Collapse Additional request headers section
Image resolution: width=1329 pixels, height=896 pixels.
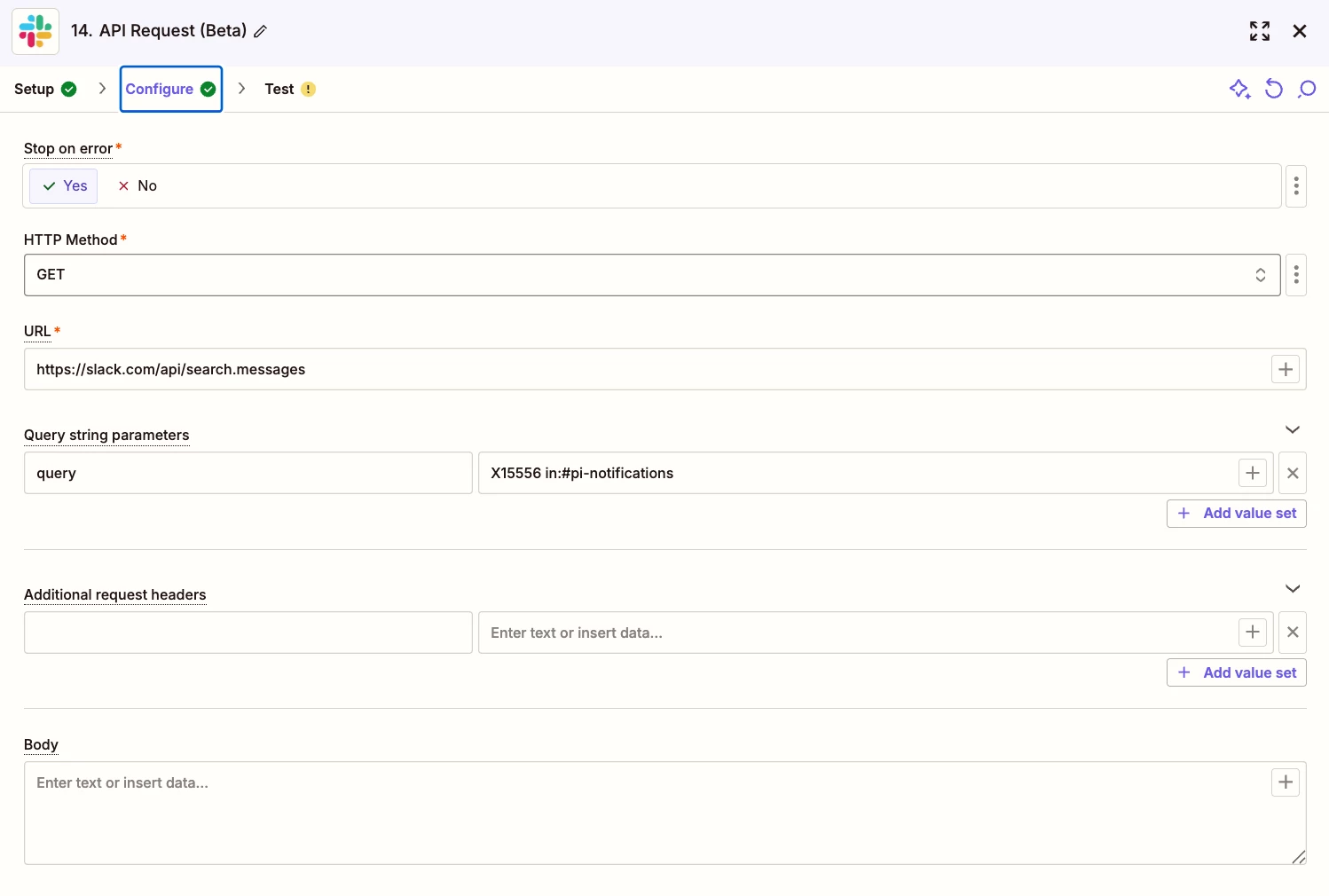point(1293,588)
